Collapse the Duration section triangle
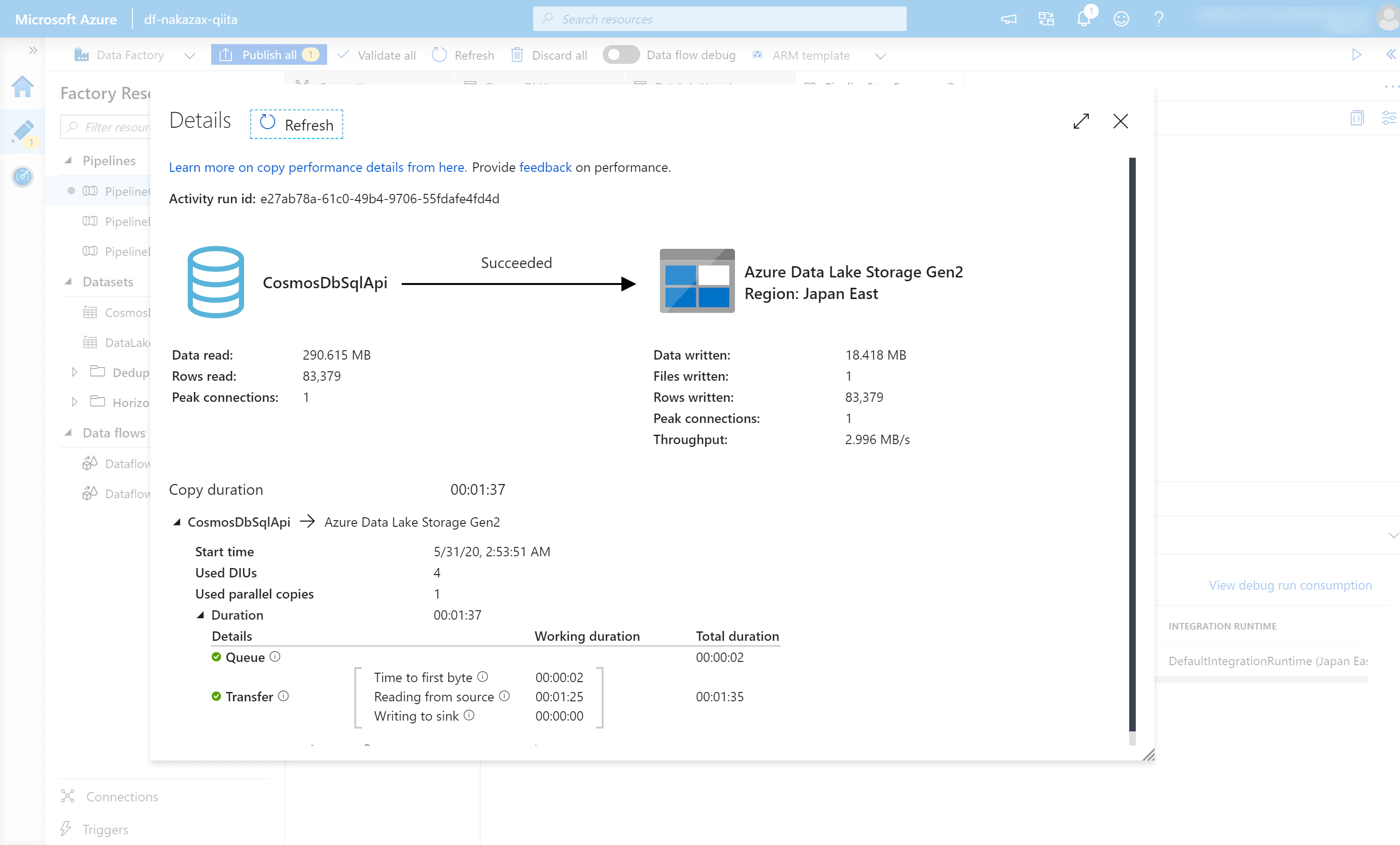 pyautogui.click(x=200, y=615)
